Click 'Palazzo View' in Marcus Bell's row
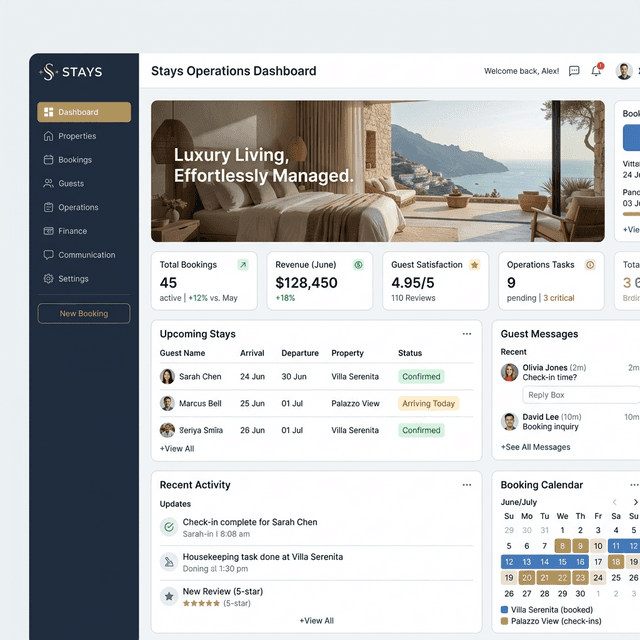The width and height of the screenshot is (640, 640). click(x=355, y=403)
